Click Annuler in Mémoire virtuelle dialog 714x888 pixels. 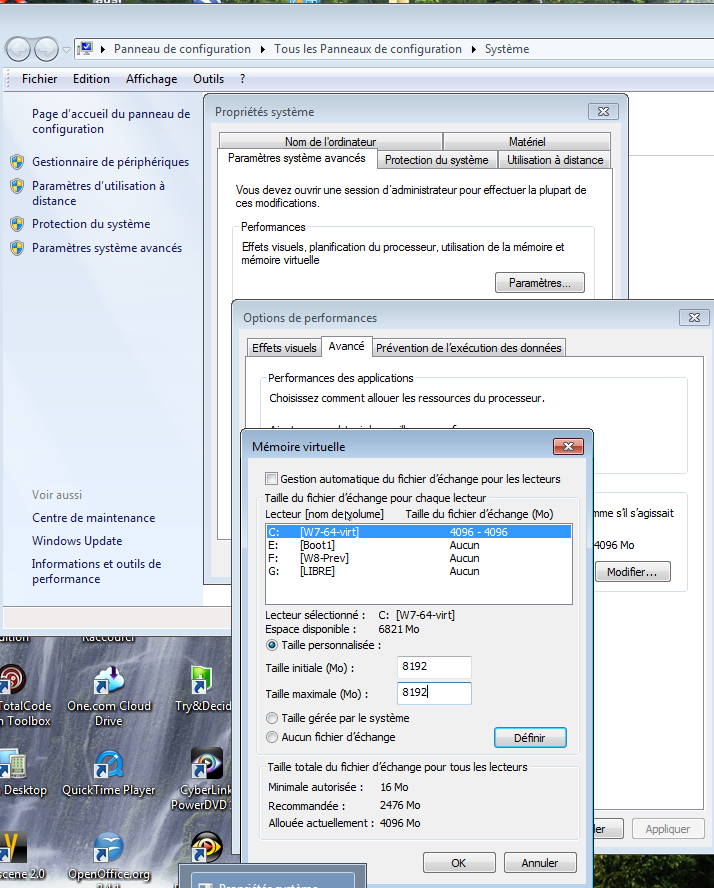540,863
